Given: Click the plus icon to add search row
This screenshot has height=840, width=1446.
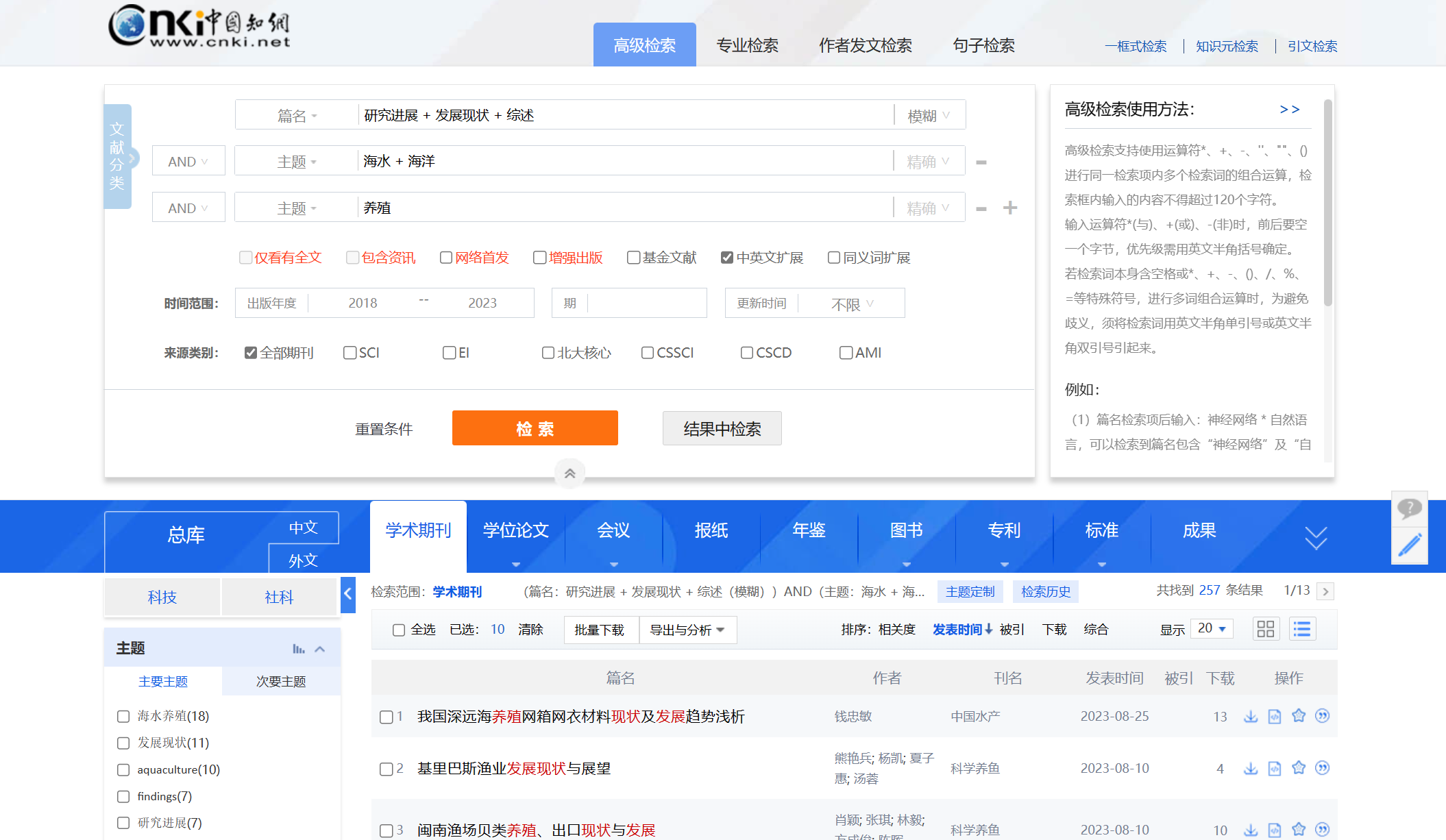Looking at the screenshot, I should tap(1010, 208).
